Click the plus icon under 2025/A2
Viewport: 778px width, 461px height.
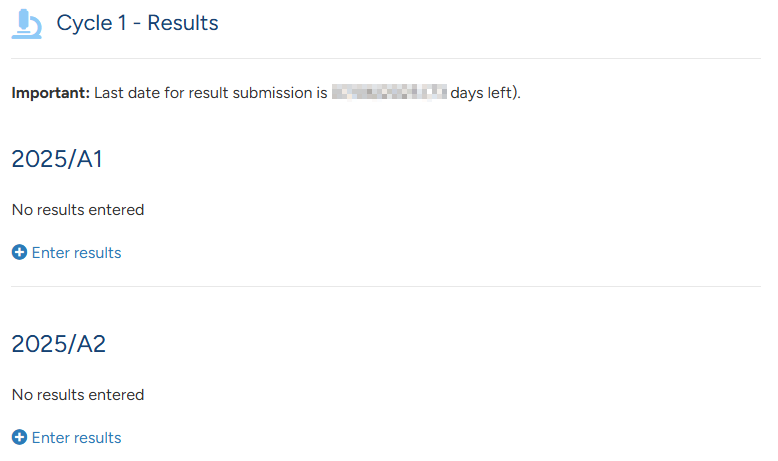pyautogui.click(x=19, y=437)
